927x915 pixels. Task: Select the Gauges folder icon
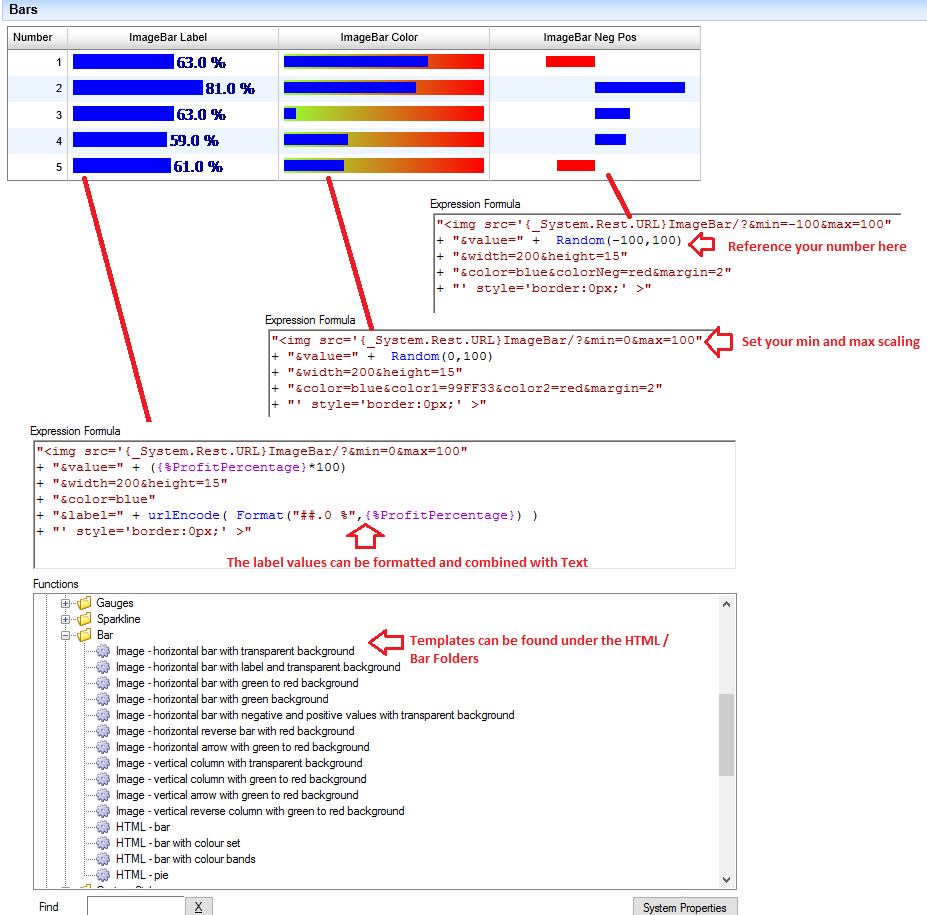click(x=85, y=603)
